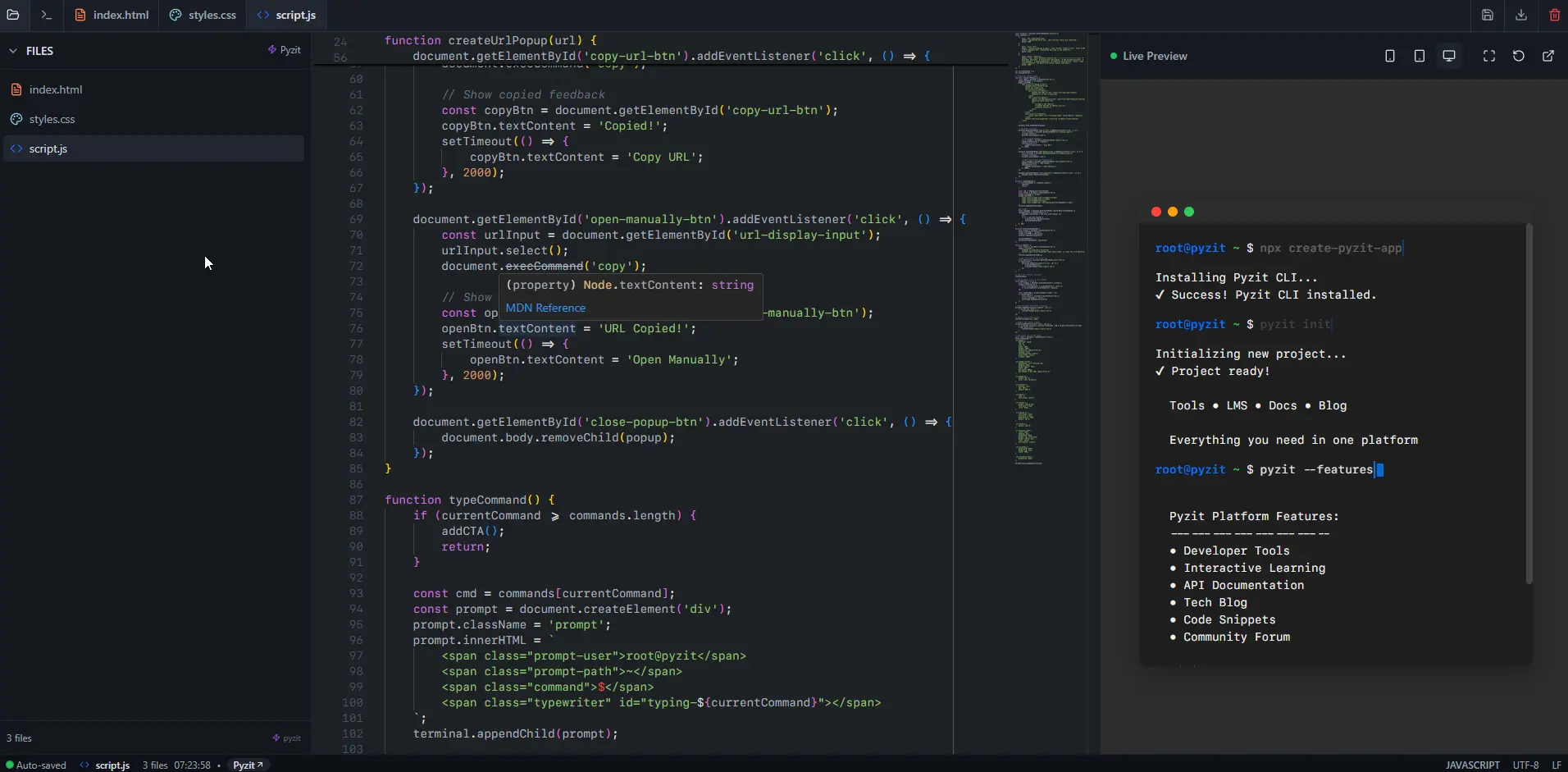This screenshot has width=1568, height=772.
Task: Click line number 69 in gutter
Action: pyautogui.click(x=356, y=219)
